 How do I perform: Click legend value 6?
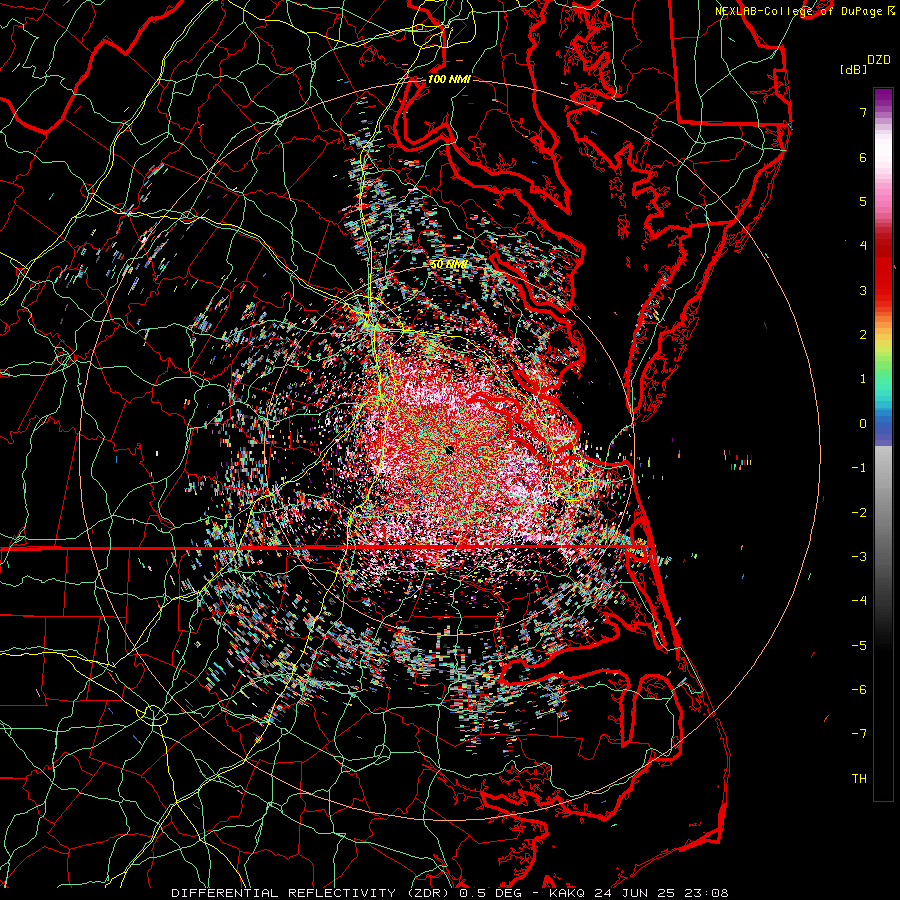pyautogui.click(x=863, y=157)
